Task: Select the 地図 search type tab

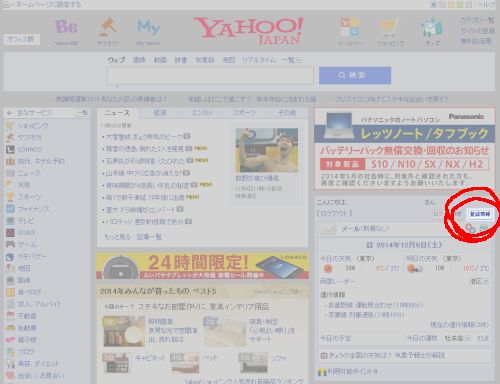Action: (x=229, y=60)
